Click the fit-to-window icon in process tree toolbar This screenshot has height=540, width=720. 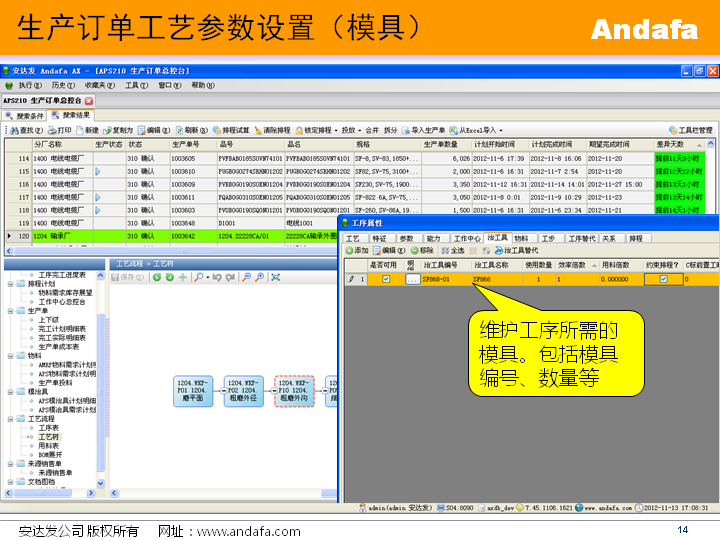275,277
